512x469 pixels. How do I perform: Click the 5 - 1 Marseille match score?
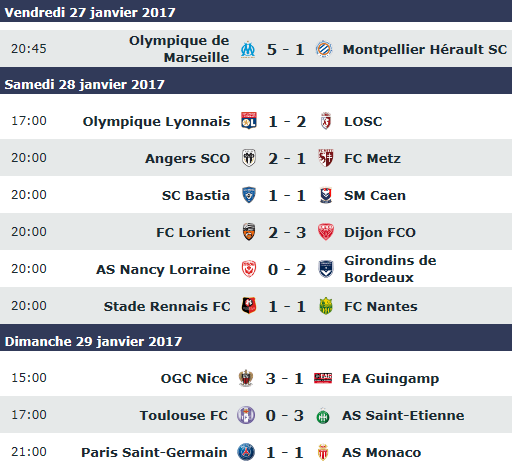(286, 50)
